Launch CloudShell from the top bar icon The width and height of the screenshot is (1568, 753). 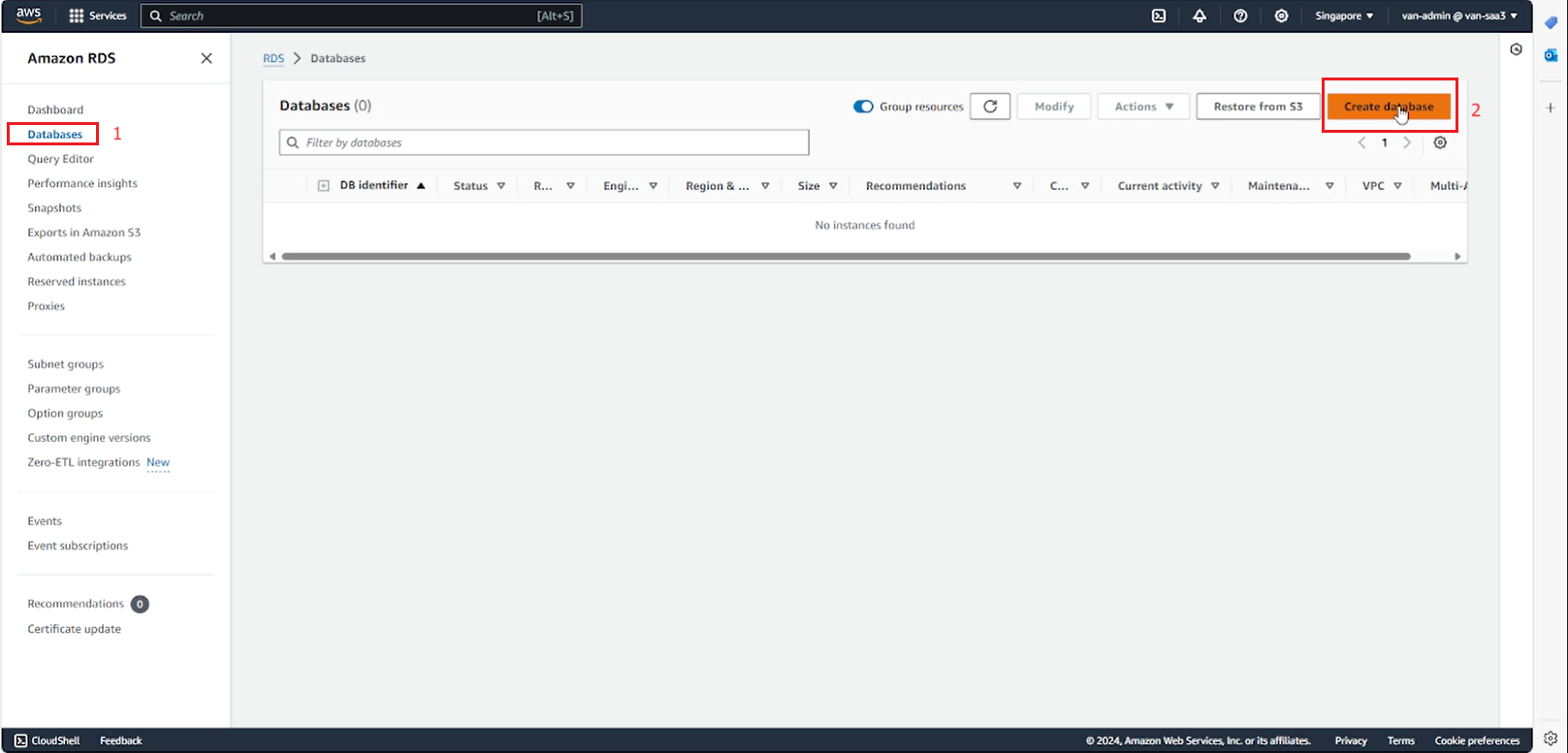[1159, 16]
